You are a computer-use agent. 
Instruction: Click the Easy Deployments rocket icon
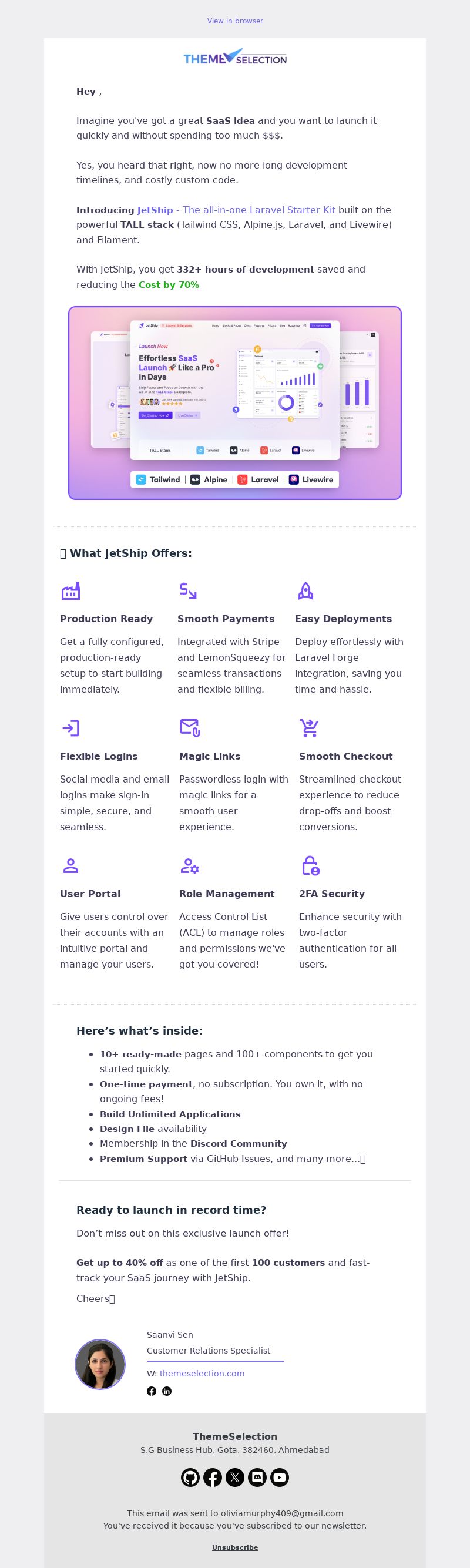(305, 590)
